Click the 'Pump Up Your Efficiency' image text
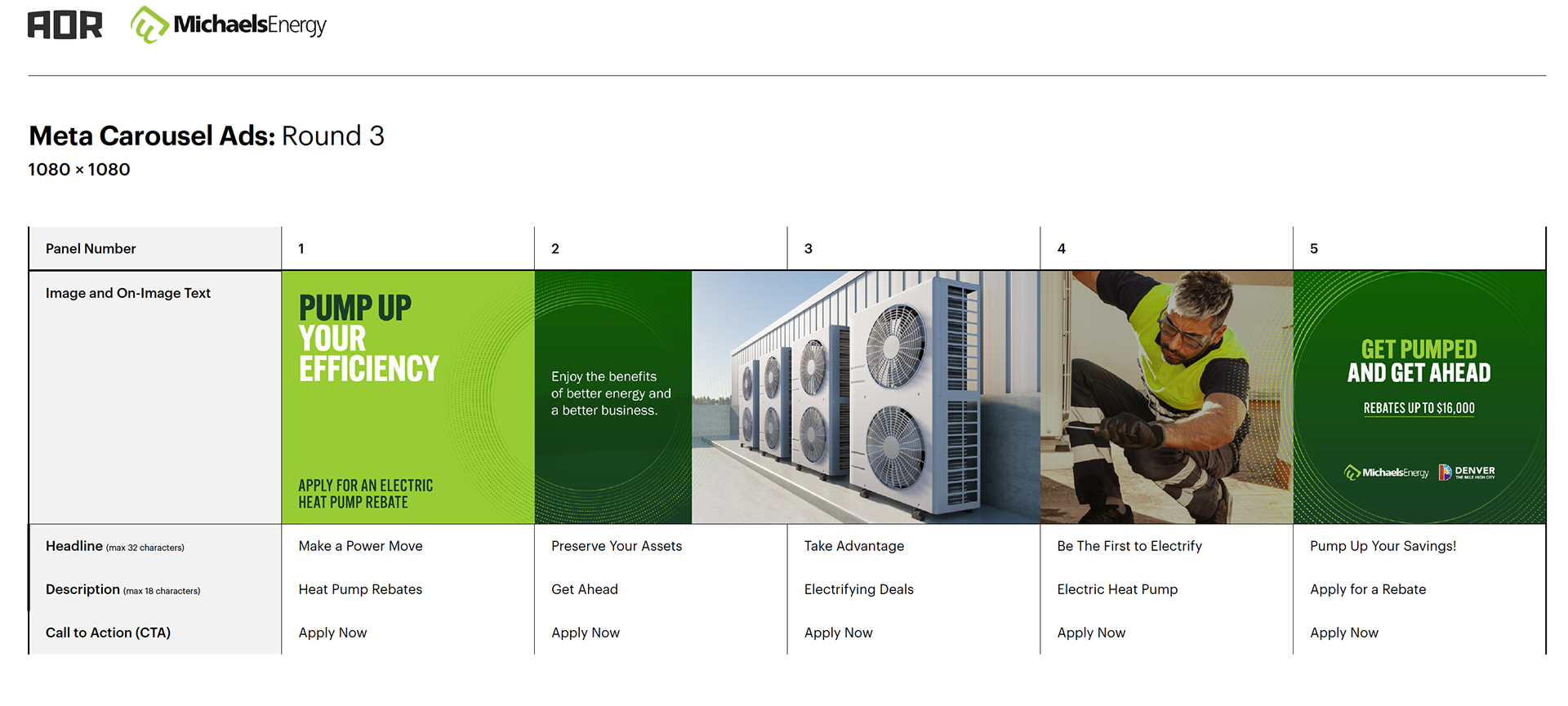Viewport: 1568px width, 706px height. [x=369, y=338]
